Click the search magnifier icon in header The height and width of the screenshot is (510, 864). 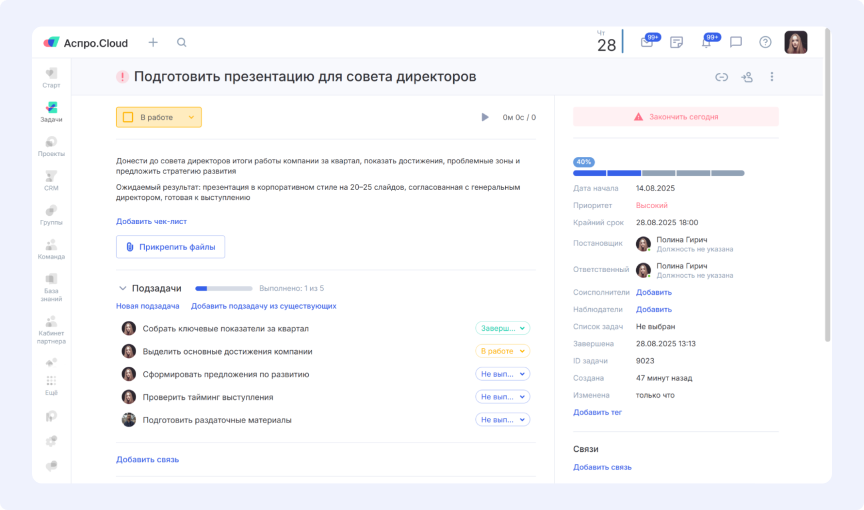181,43
